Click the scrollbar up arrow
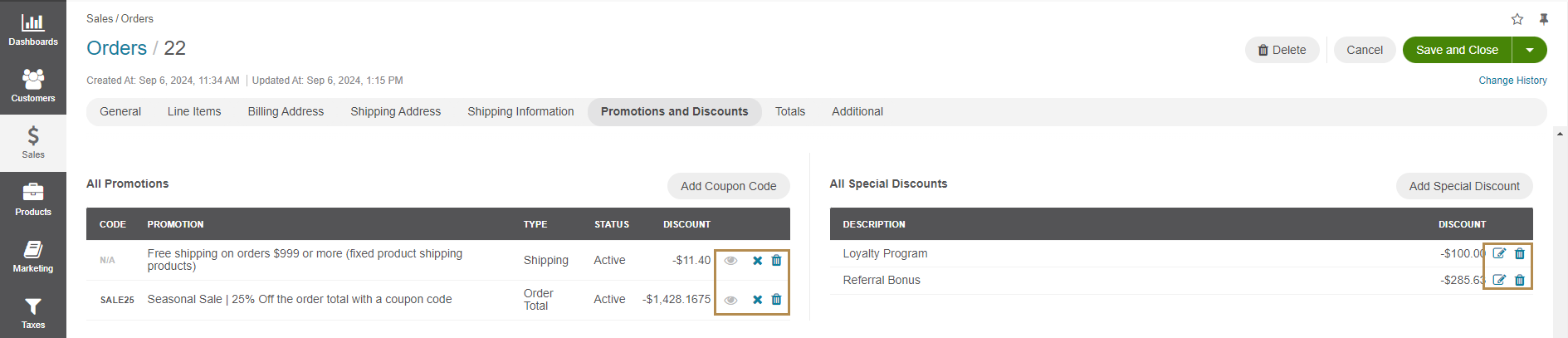This screenshot has width=1568, height=338. 1561,133
